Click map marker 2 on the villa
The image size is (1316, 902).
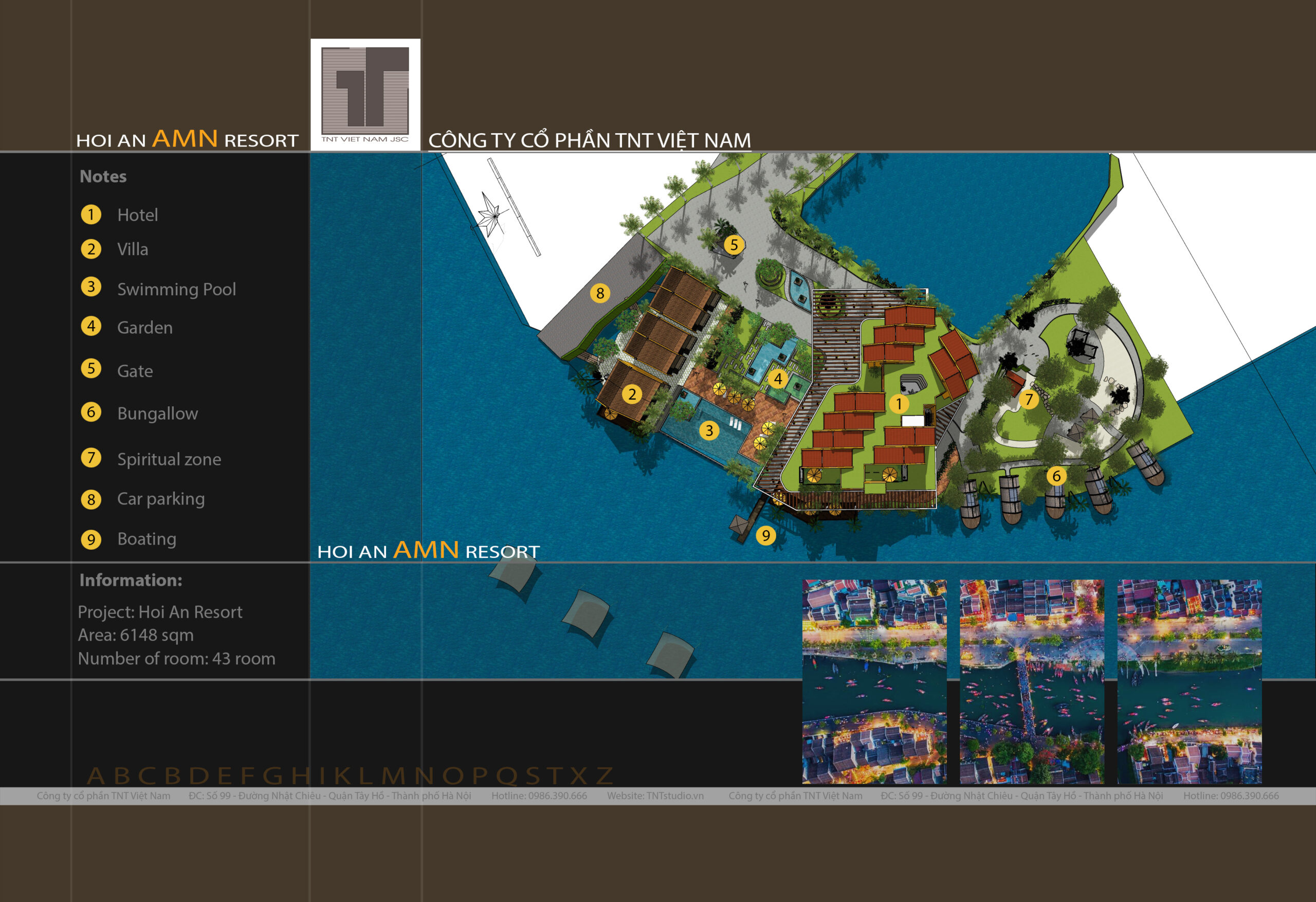tap(632, 394)
